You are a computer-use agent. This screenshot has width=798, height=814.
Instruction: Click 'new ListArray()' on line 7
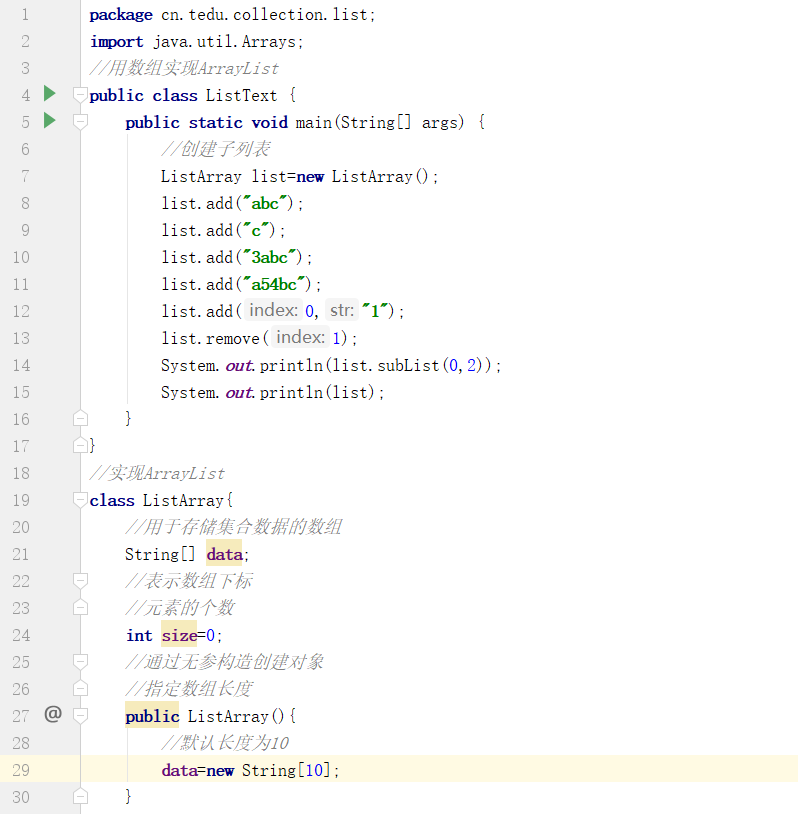tap(362, 177)
